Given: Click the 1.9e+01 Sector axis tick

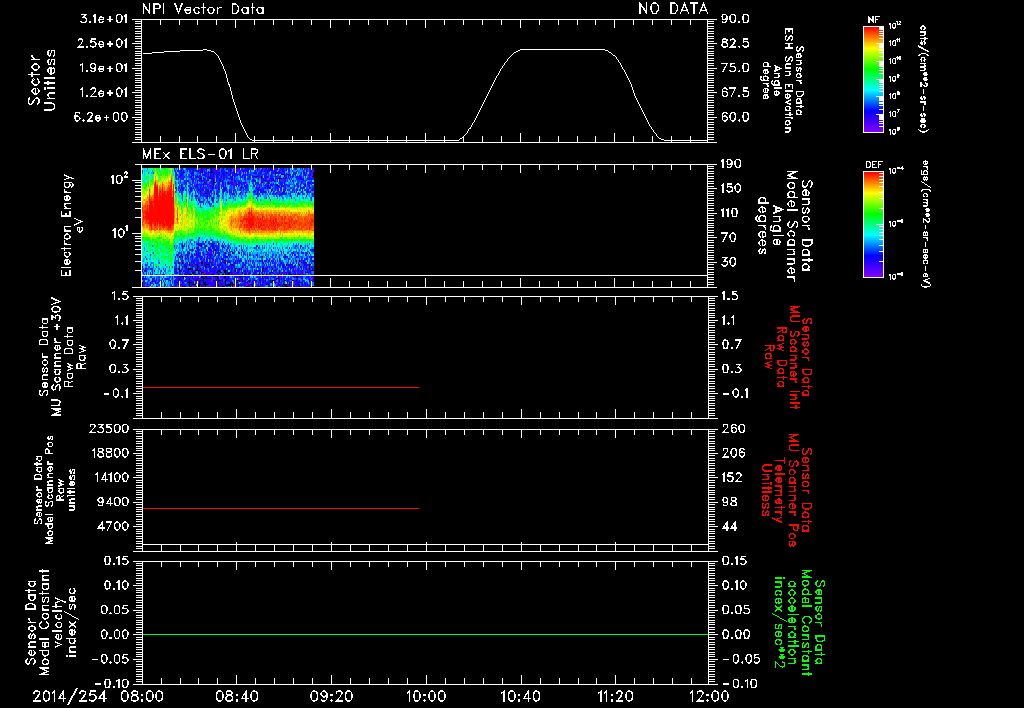Looking at the screenshot, I should (x=103, y=68).
